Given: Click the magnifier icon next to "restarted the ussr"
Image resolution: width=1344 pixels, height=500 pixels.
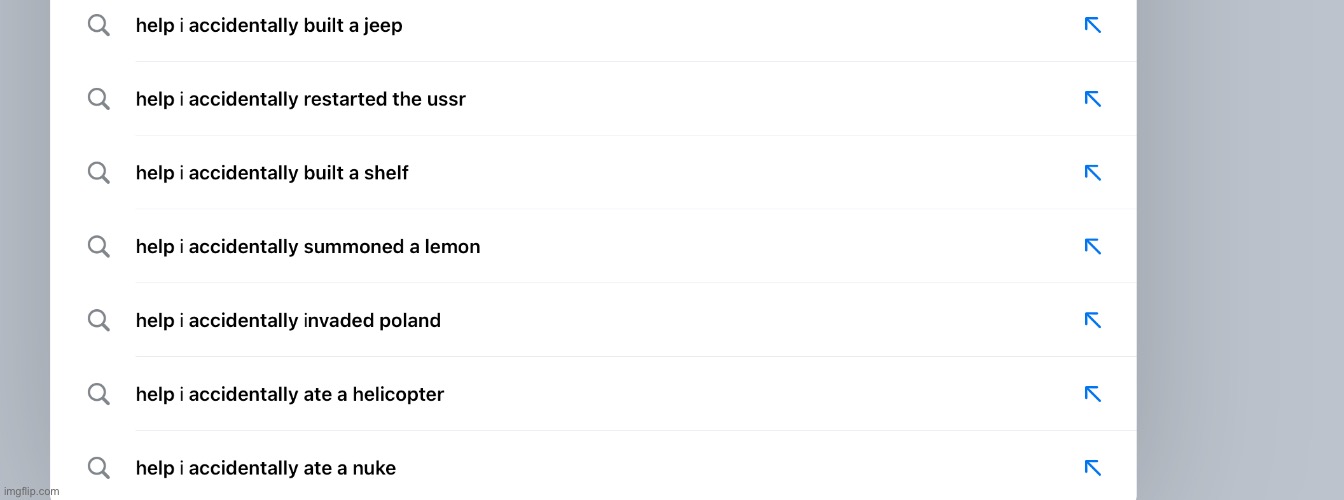Looking at the screenshot, I should coord(98,99).
